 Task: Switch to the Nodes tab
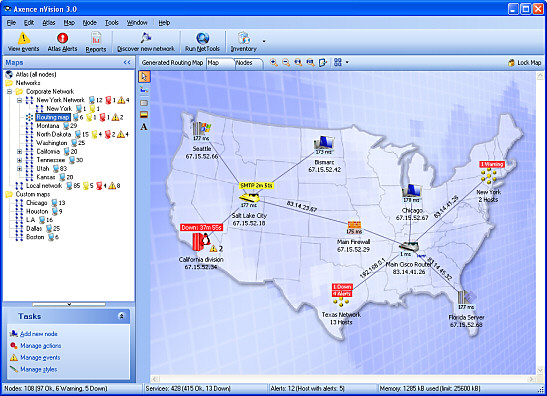[x=248, y=63]
